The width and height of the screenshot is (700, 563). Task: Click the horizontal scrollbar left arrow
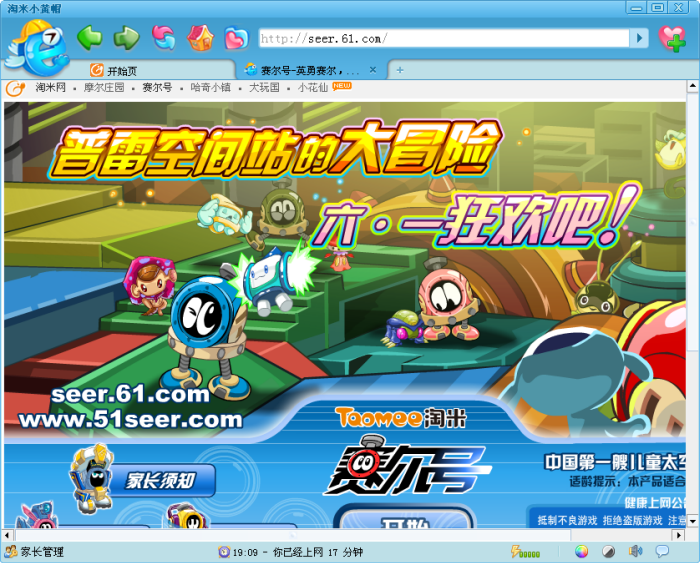(7, 534)
